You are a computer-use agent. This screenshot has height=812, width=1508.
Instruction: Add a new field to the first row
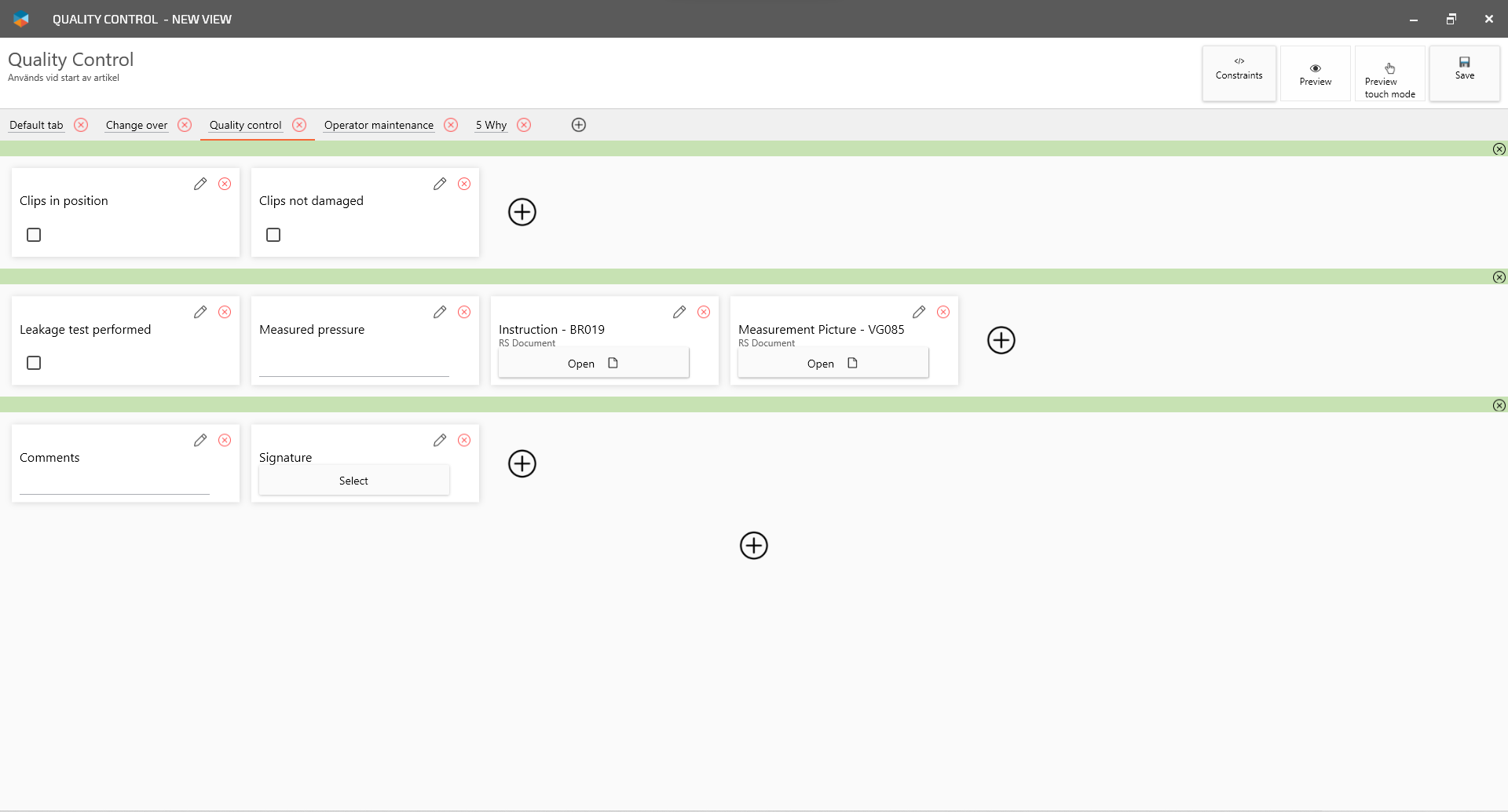point(522,212)
